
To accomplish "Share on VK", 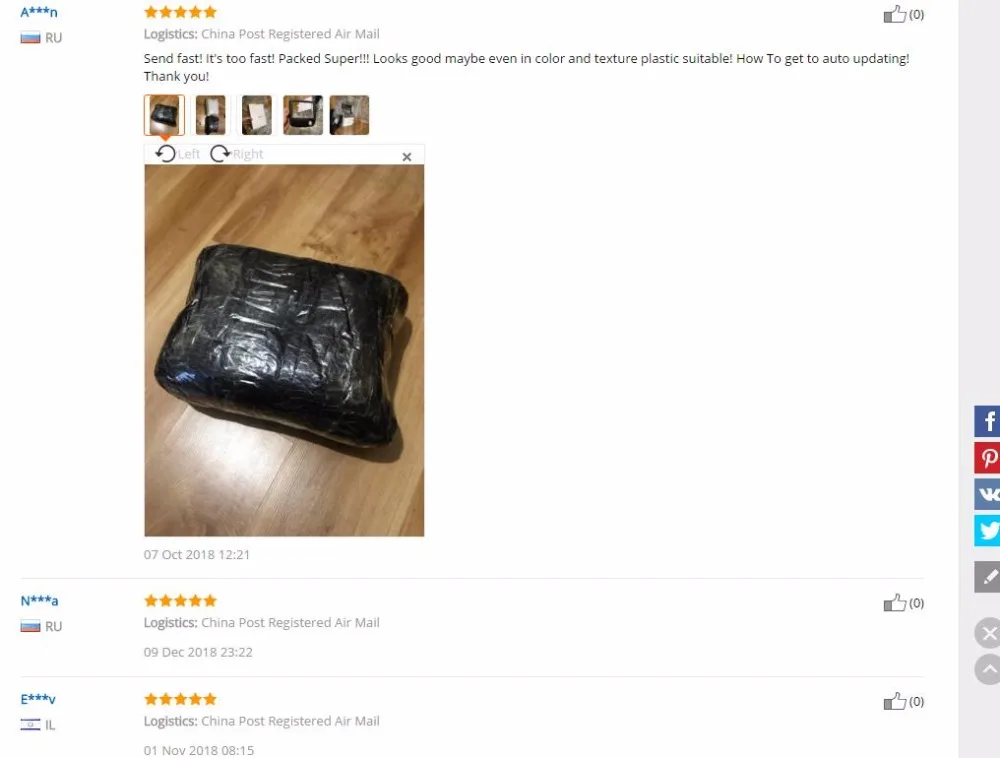I will [987, 494].
